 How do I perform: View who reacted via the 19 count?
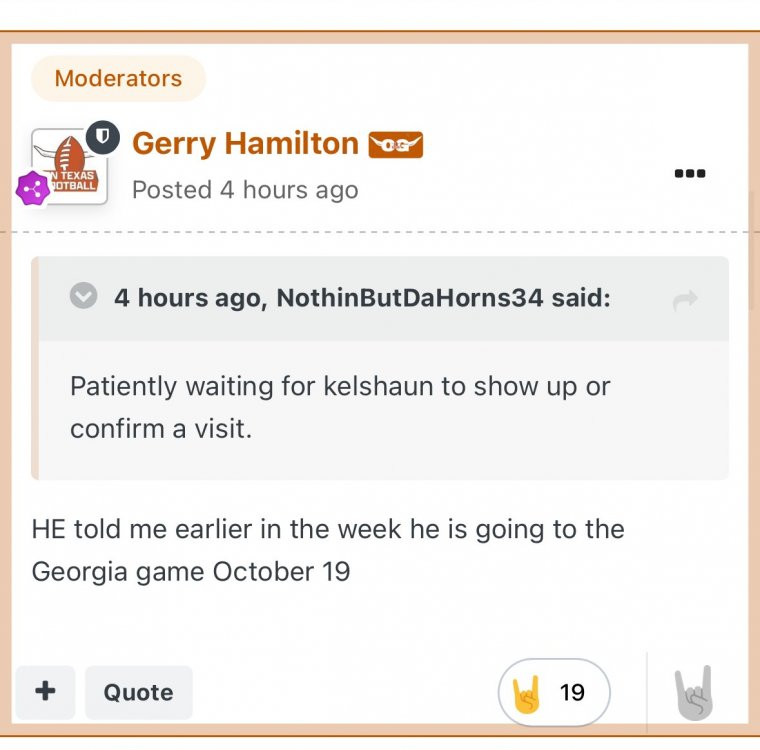click(x=572, y=692)
